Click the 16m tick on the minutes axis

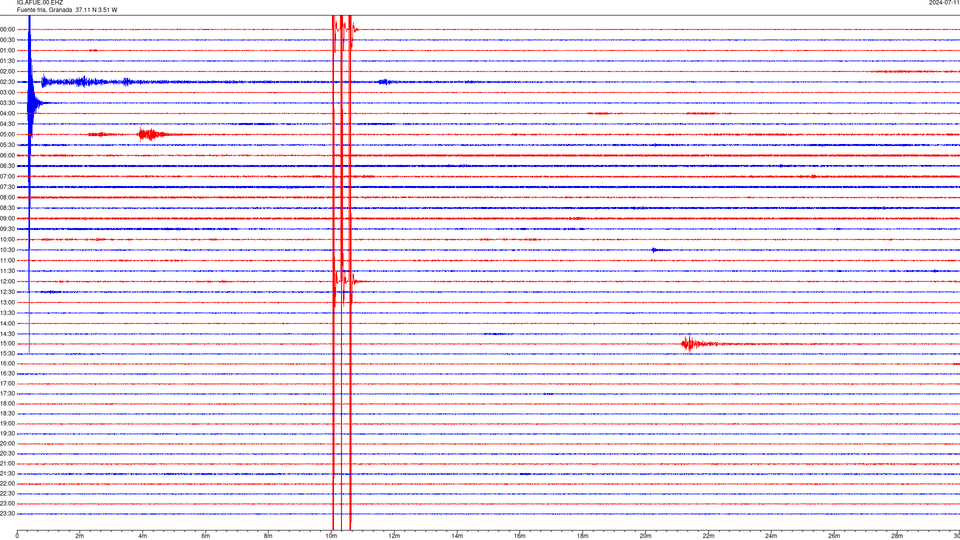[x=520, y=536]
